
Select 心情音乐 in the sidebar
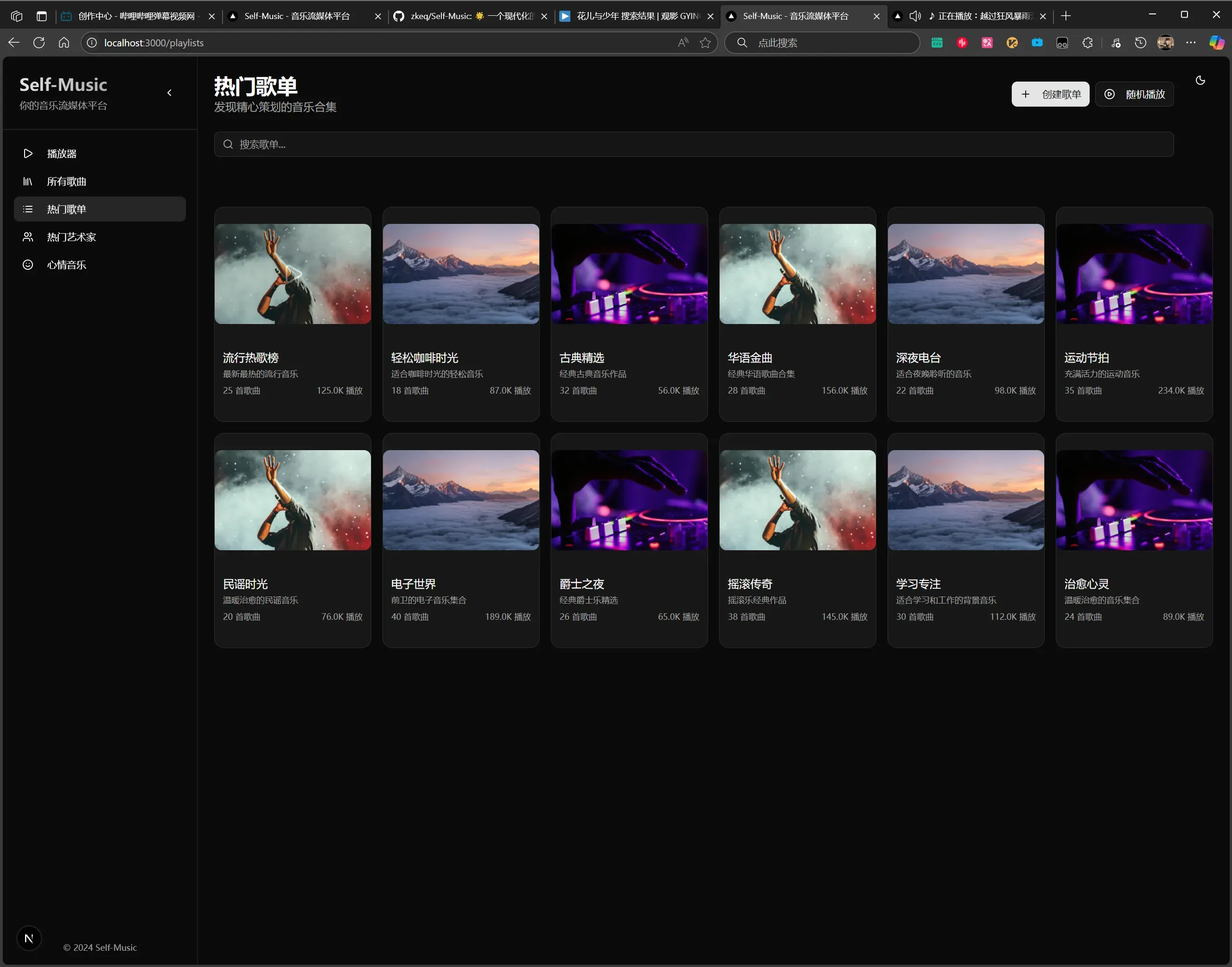[66, 264]
